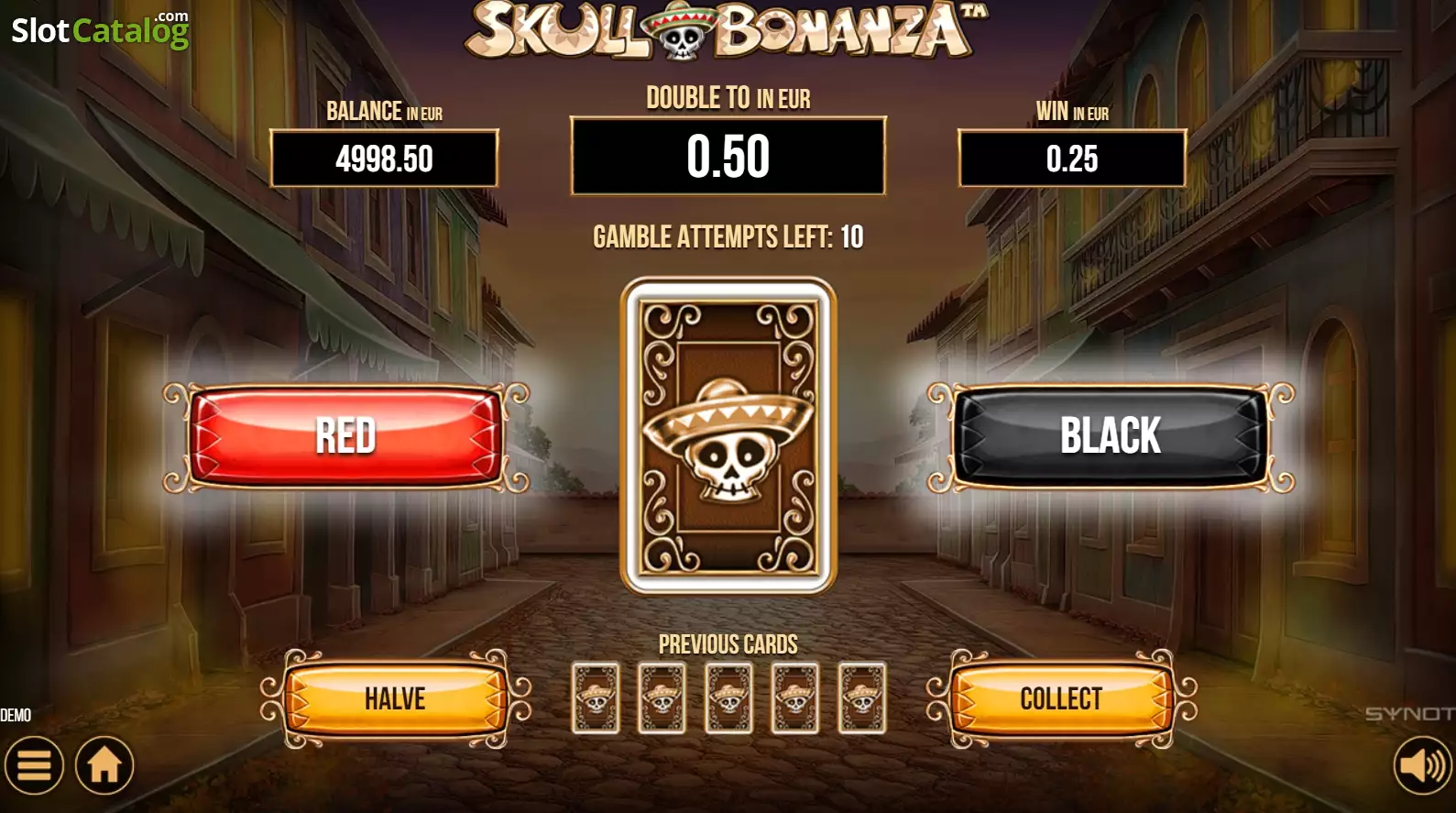The width and height of the screenshot is (1456, 813).
Task: Click the SYNOT provider logo
Action: [x=1409, y=714]
